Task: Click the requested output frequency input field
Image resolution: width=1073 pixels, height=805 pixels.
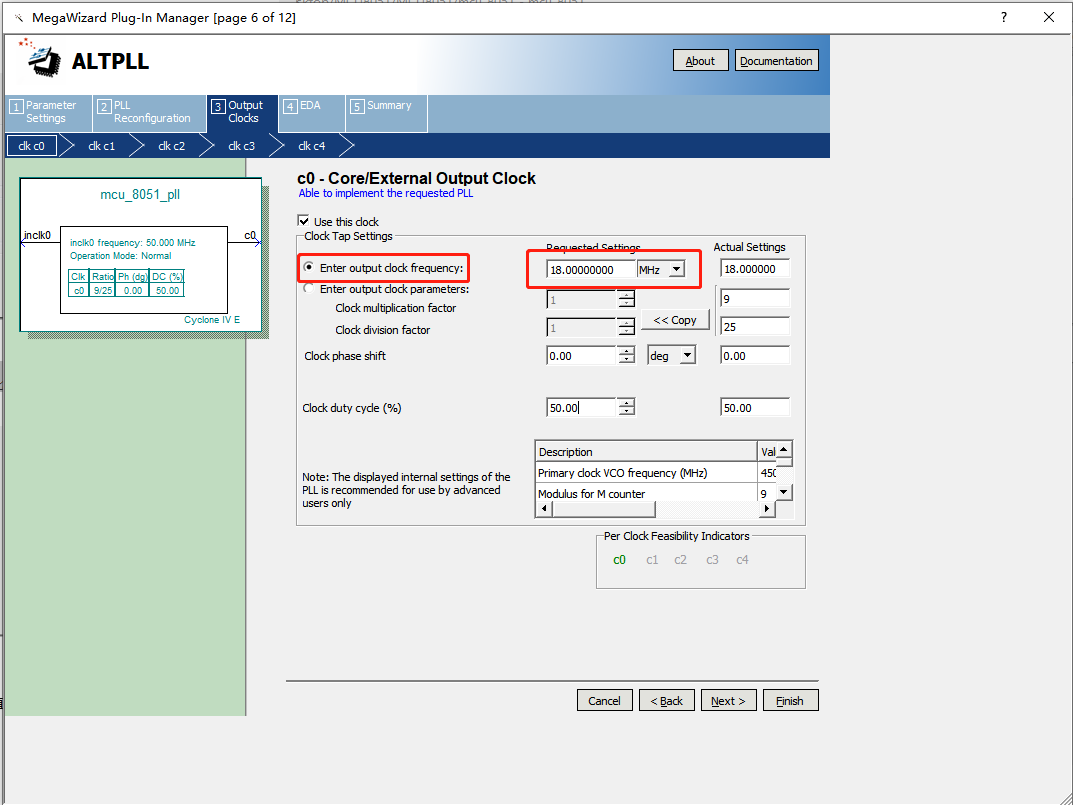Action: click(x=591, y=270)
